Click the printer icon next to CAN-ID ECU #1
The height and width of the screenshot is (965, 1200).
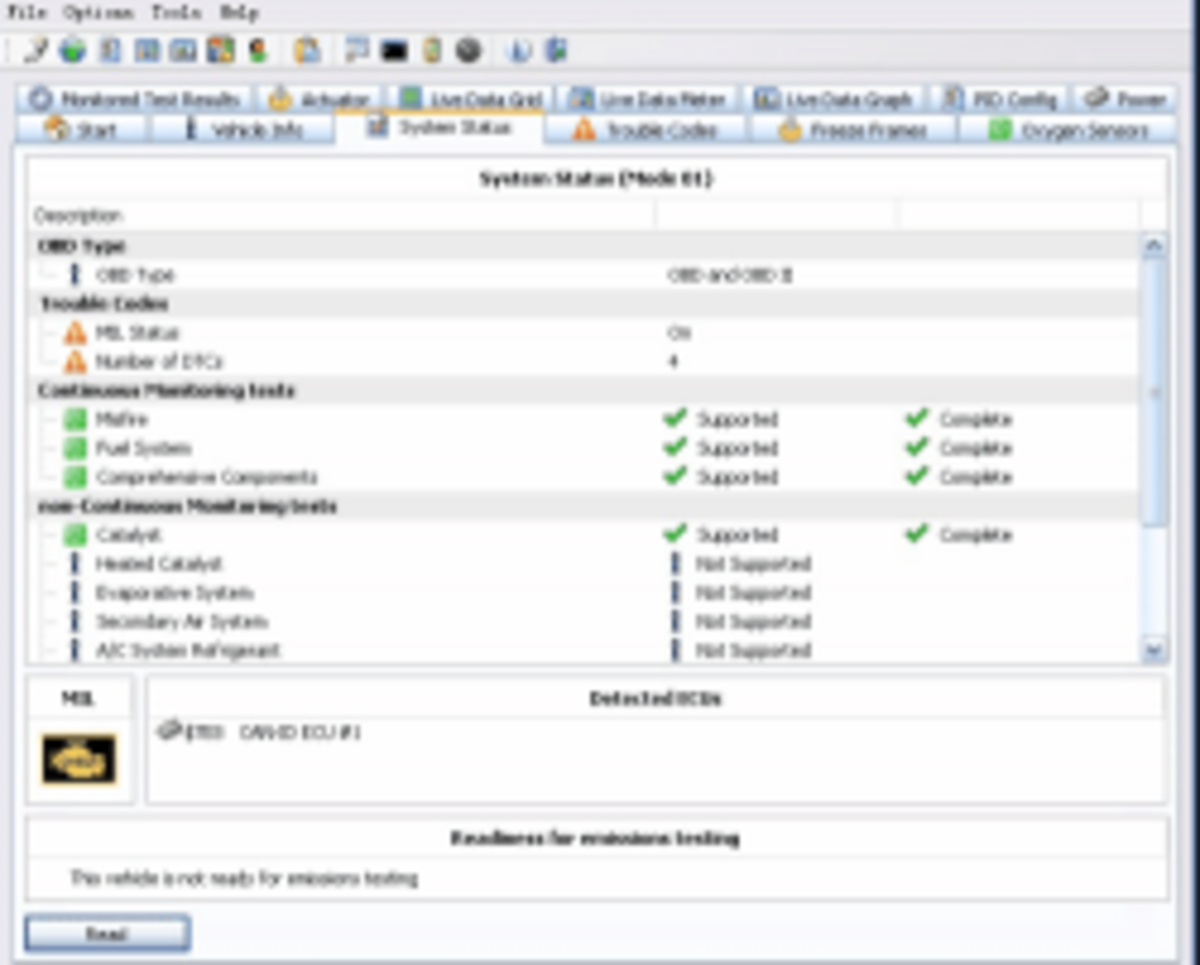click(x=169, y=731)
